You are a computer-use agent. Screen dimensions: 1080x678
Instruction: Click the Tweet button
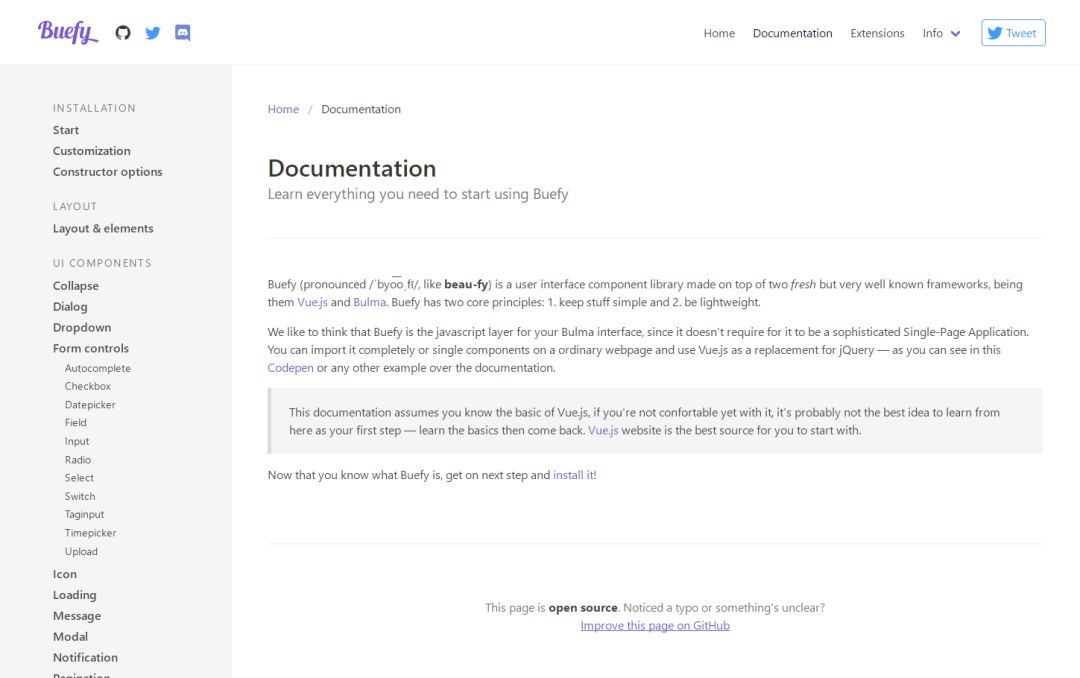coord(1013,33)
